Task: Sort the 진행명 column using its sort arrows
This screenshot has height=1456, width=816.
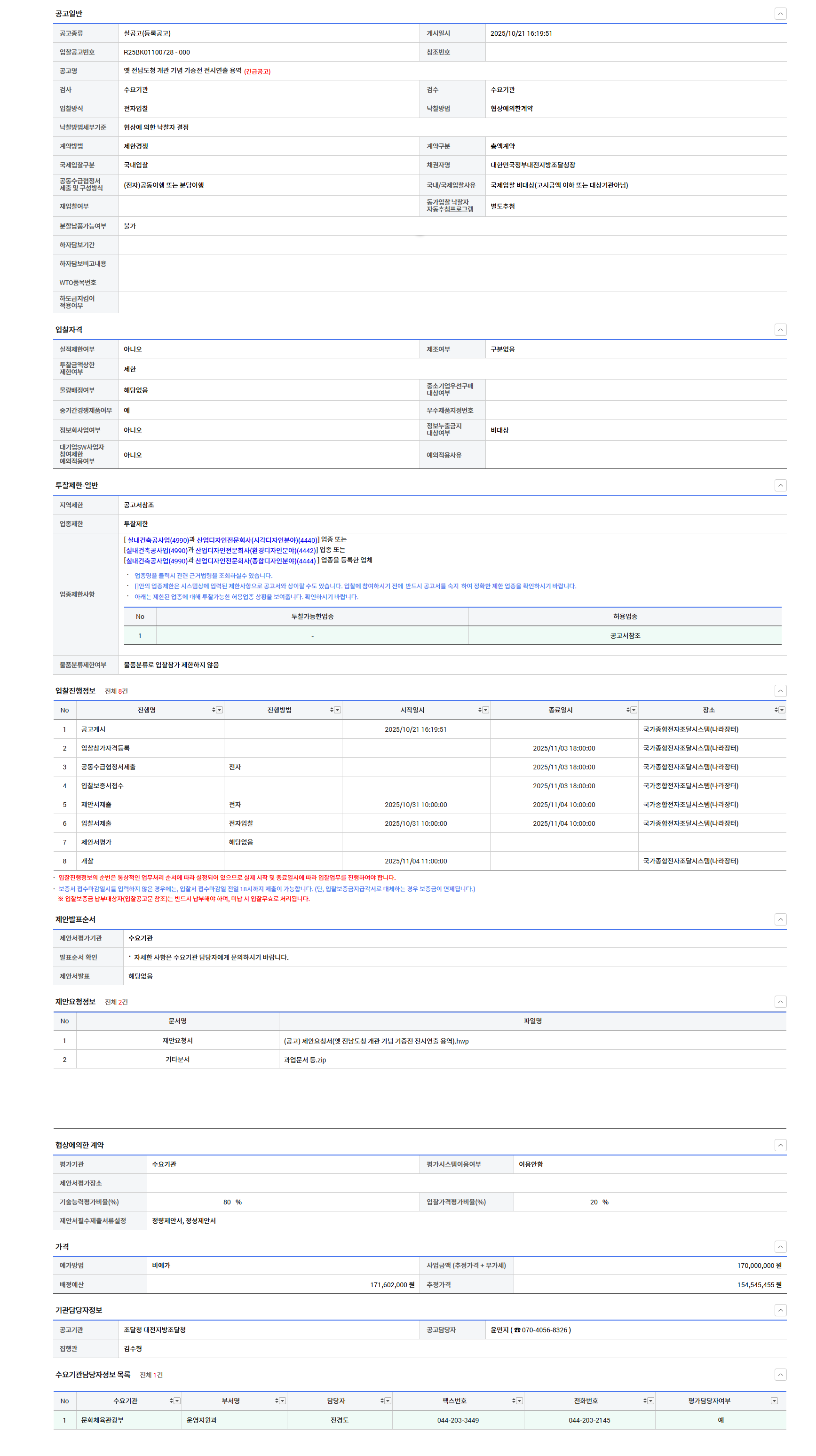Action: [213, 710]
